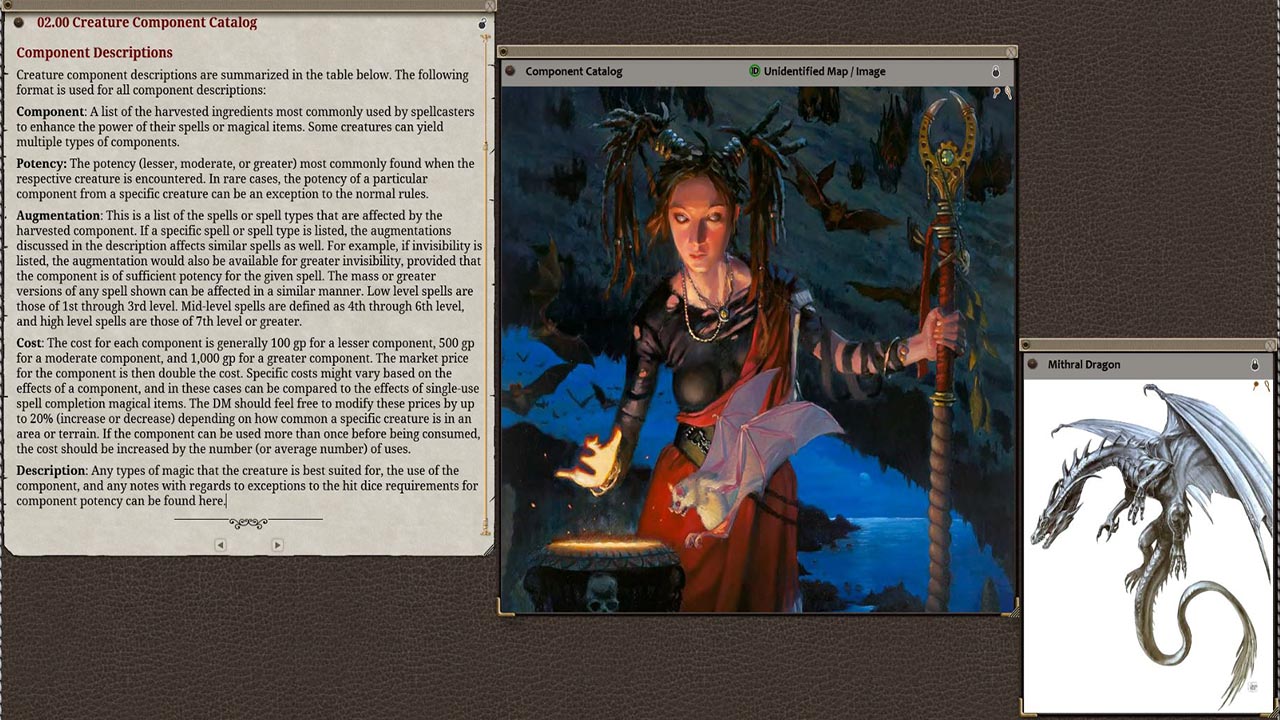Go to the previous page with the left arrow
Screen dimensions: 1280x720
(x=220, y=545)
